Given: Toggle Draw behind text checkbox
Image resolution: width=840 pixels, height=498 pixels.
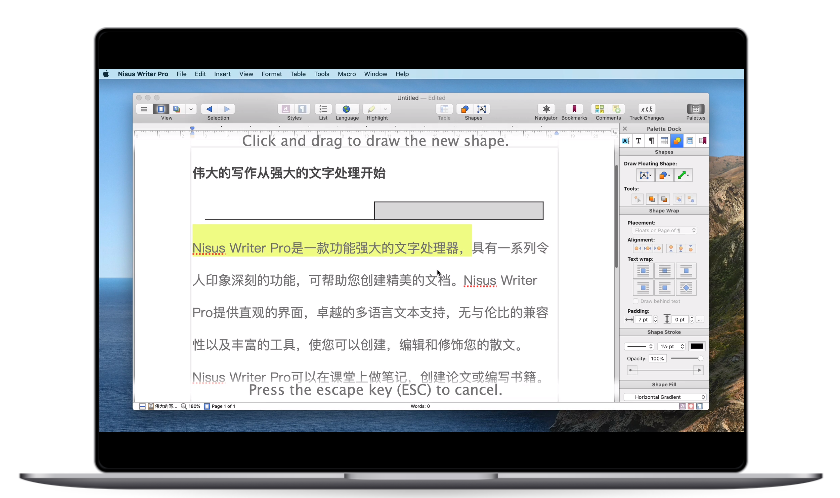Looking at the screenshot, I should pos(636,301).
